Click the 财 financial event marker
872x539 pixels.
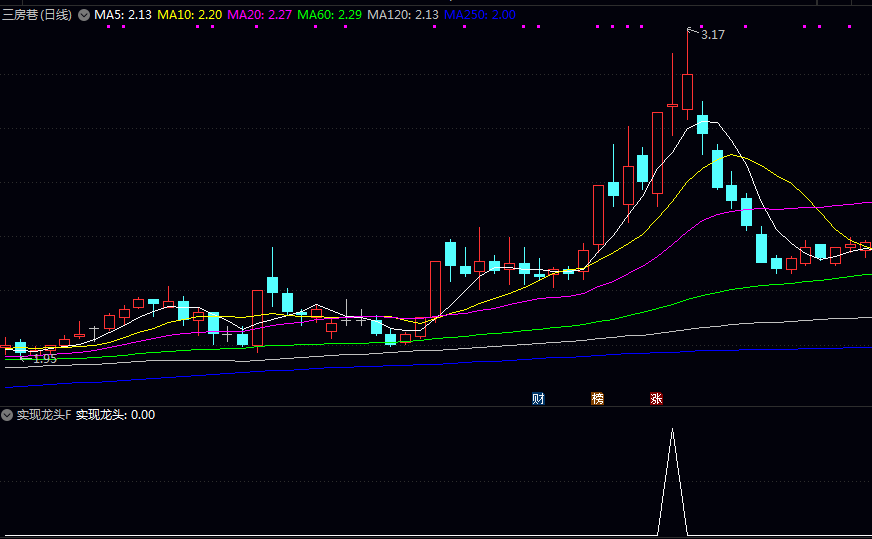[x=538, y=398]
